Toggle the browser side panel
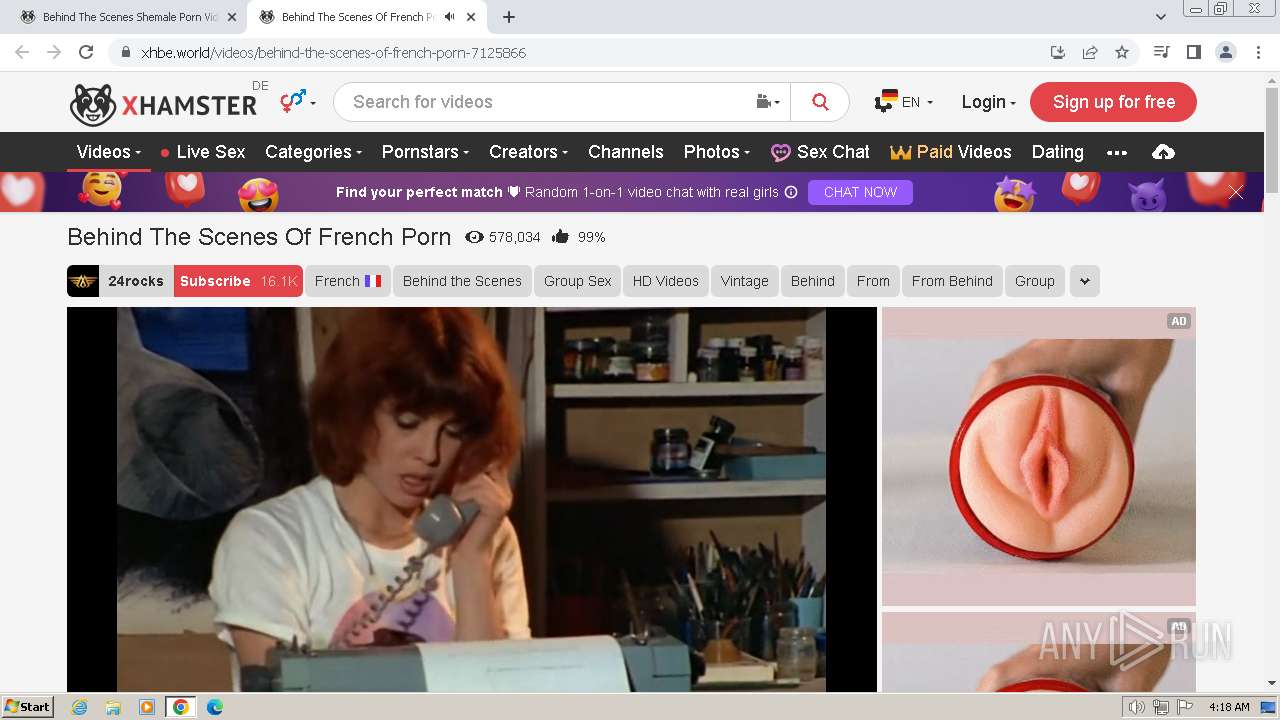1280x720 pixels. (x=1193, y=53)
